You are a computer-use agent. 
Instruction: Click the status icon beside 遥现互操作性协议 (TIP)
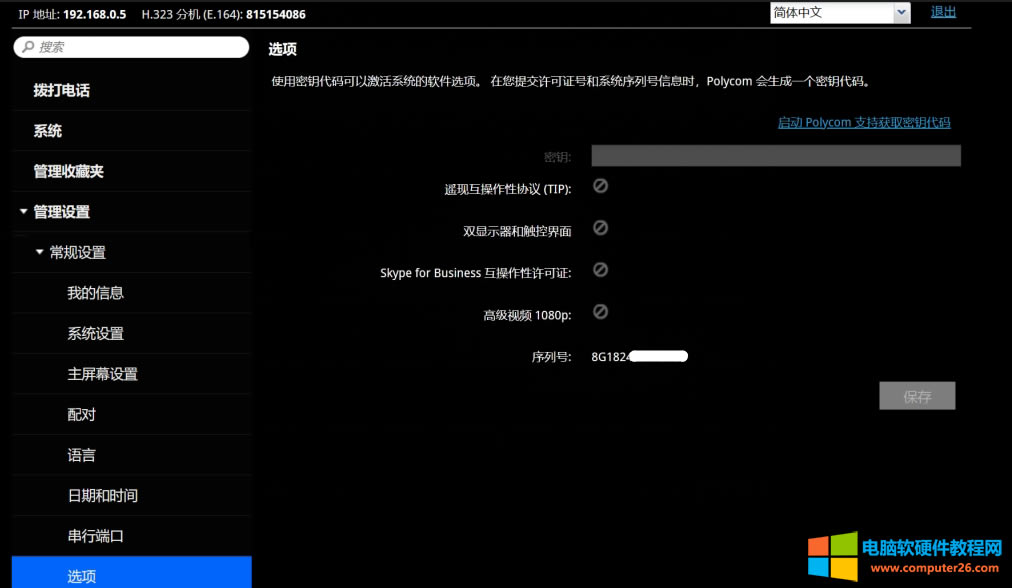click(600, 186)
